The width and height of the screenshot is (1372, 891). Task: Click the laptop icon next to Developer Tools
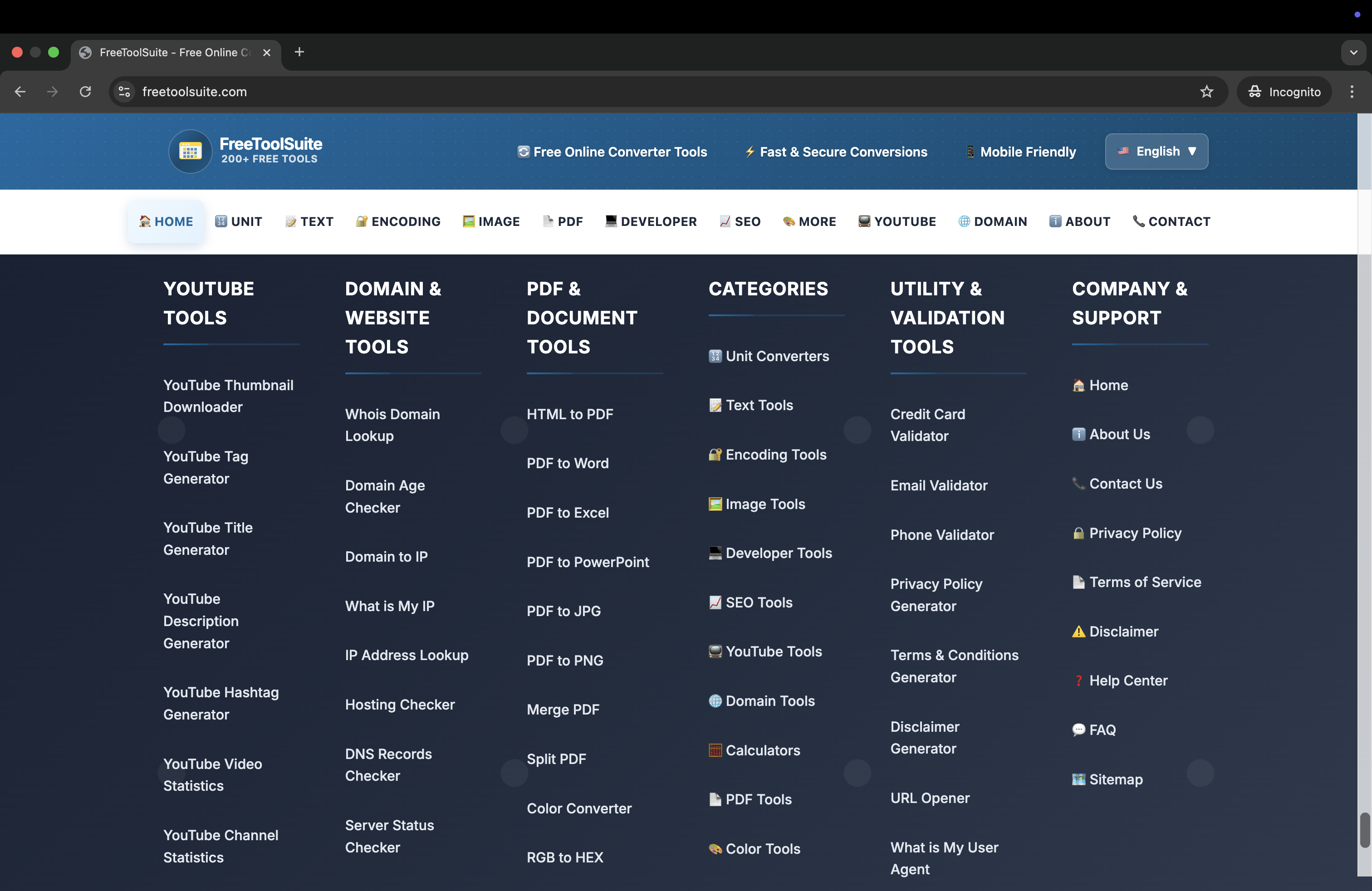715,553
